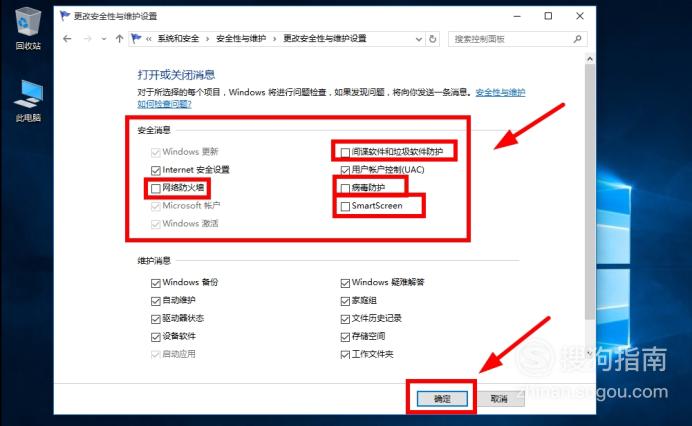Image resolution: width=692 pixels, height=426 pixels.
Task: Open 如何检查问题 help link
Action: 164,104
